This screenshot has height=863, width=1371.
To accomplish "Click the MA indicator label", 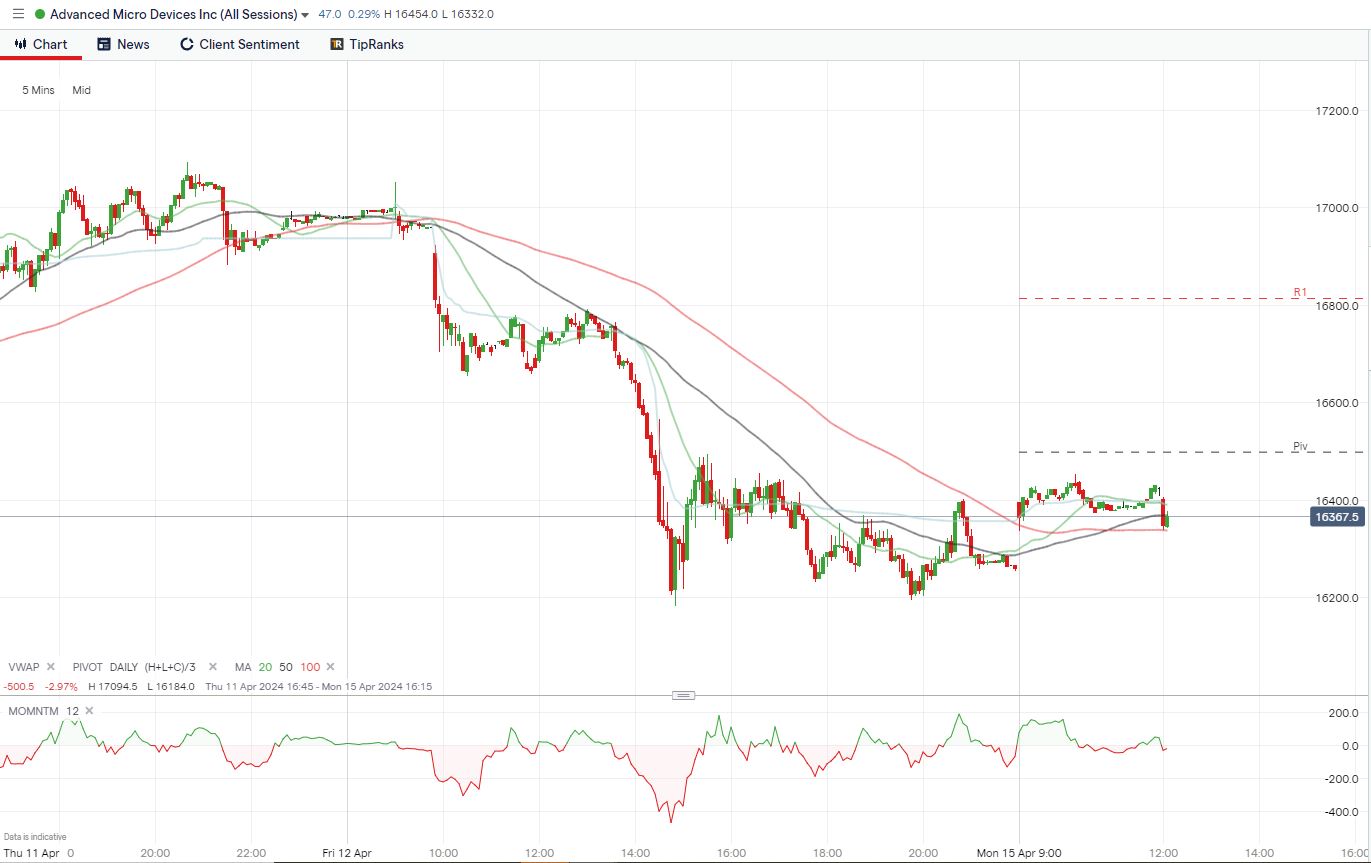I will 243,667.
